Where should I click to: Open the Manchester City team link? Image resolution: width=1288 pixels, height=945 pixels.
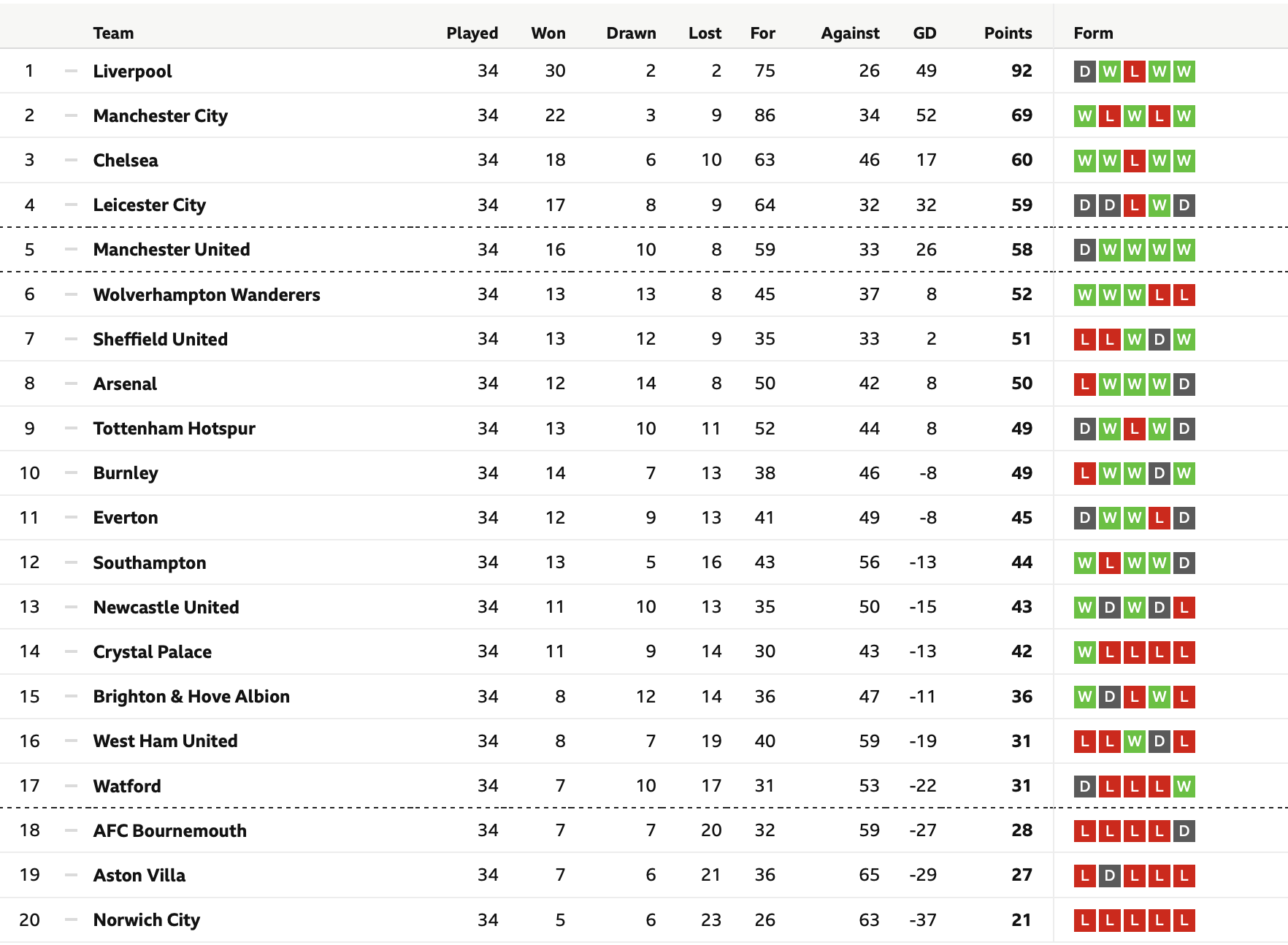point(160,116)
